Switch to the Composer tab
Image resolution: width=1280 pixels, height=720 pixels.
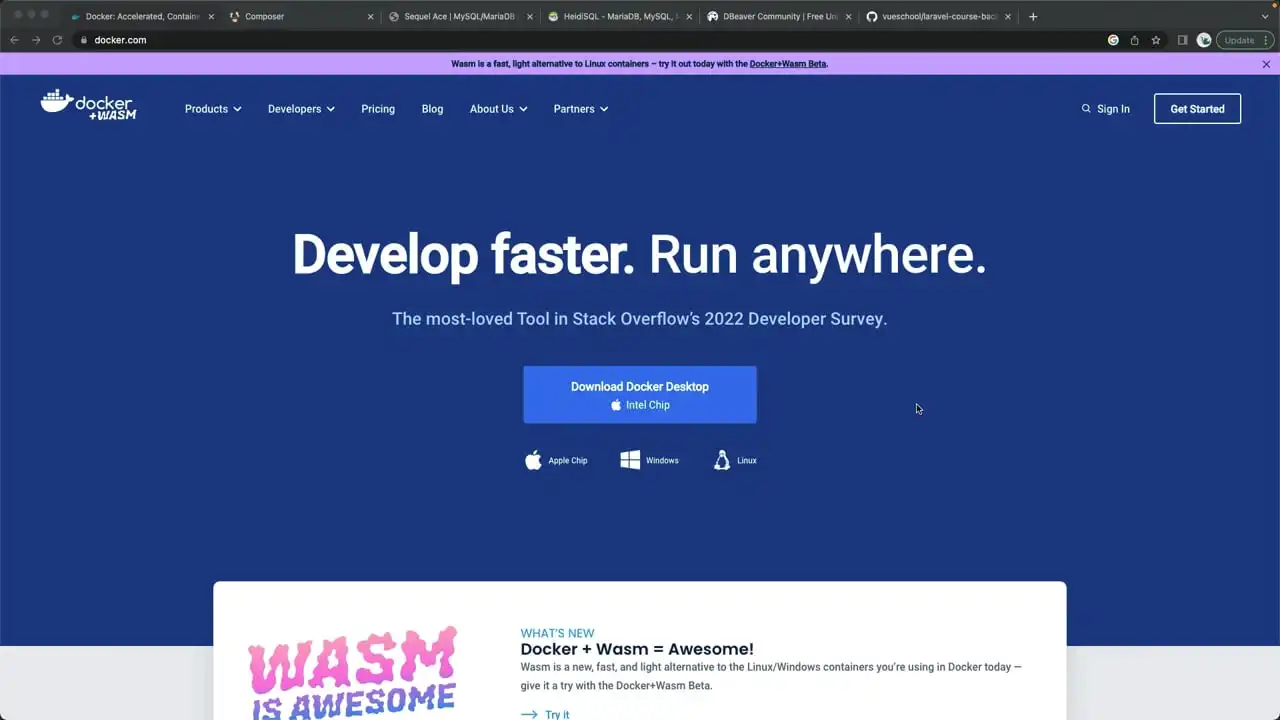[x=300, y=17]
